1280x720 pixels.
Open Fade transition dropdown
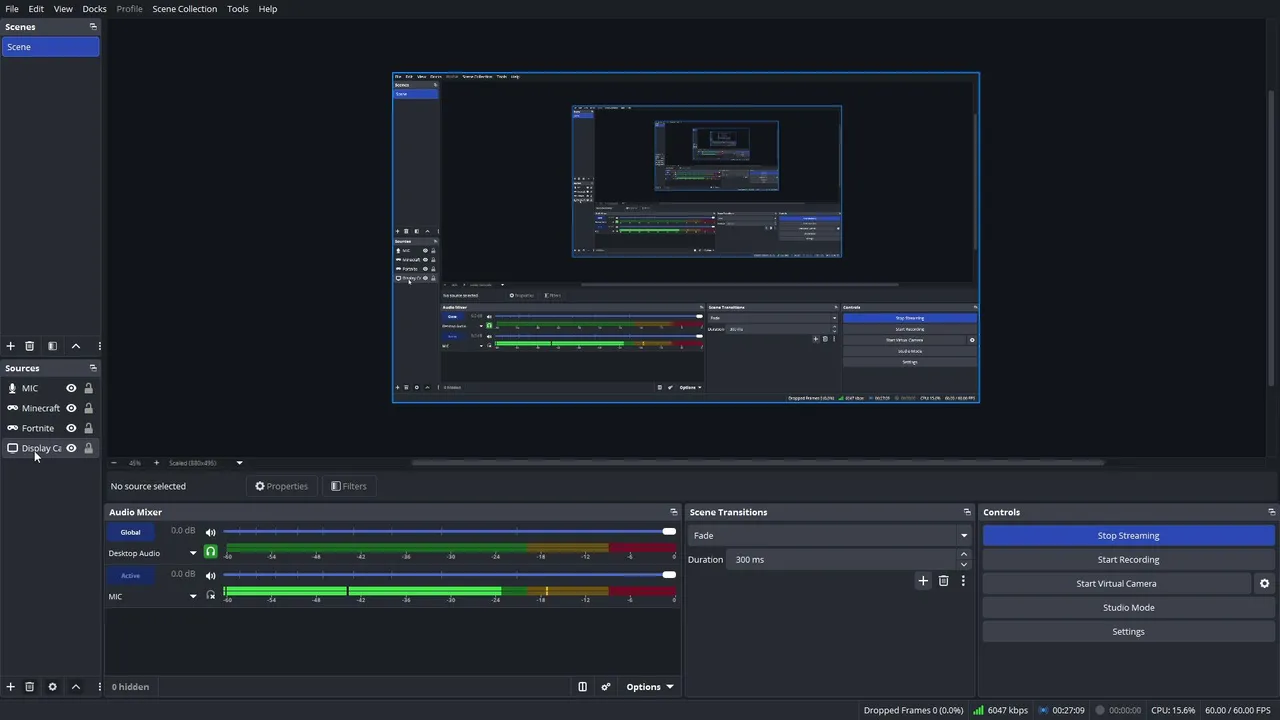830,536
